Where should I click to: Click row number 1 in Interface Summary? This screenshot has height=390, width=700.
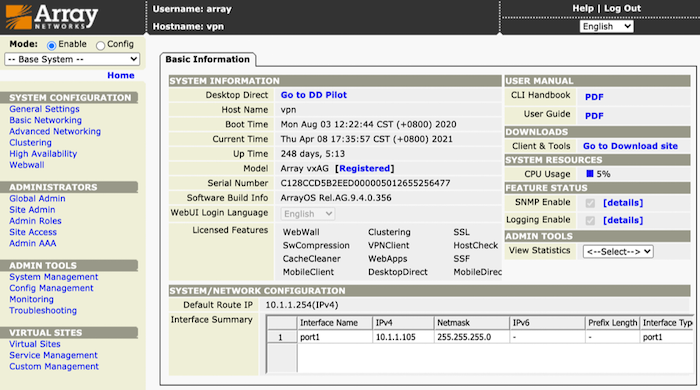[x=282, y=337]
